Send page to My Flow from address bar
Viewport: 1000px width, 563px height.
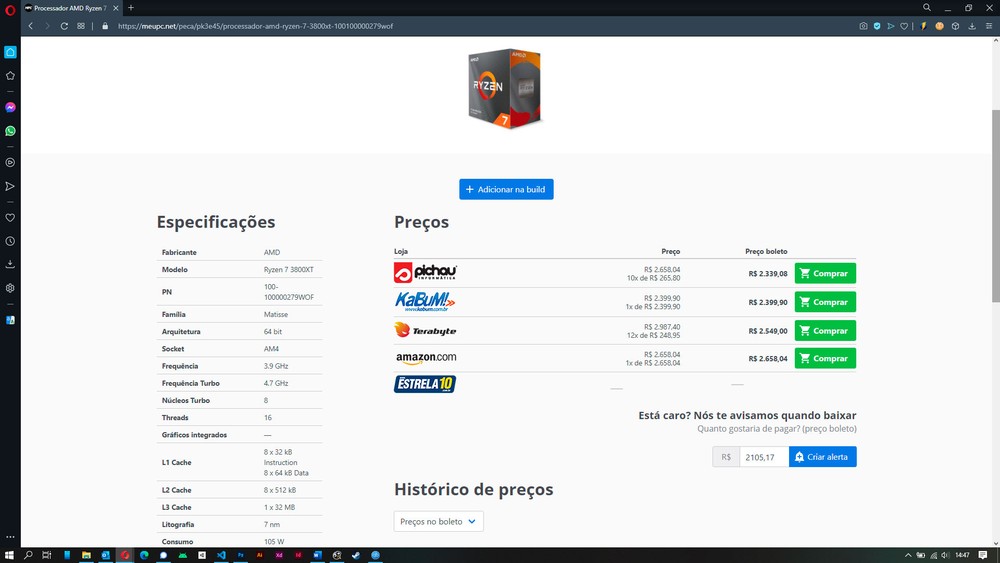[x=891, y=26]
